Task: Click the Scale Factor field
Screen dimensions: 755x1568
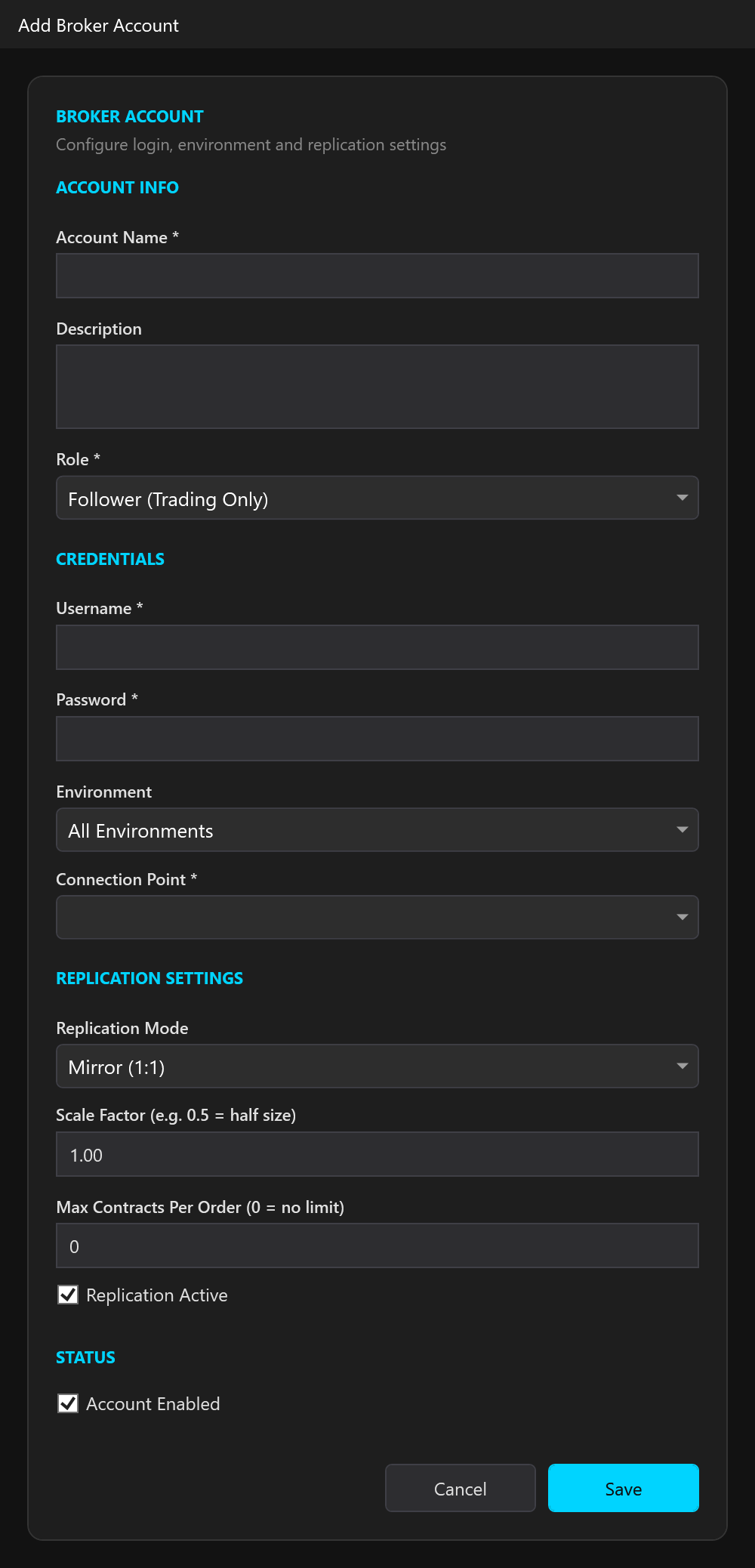Action: tap(377, 1154)
